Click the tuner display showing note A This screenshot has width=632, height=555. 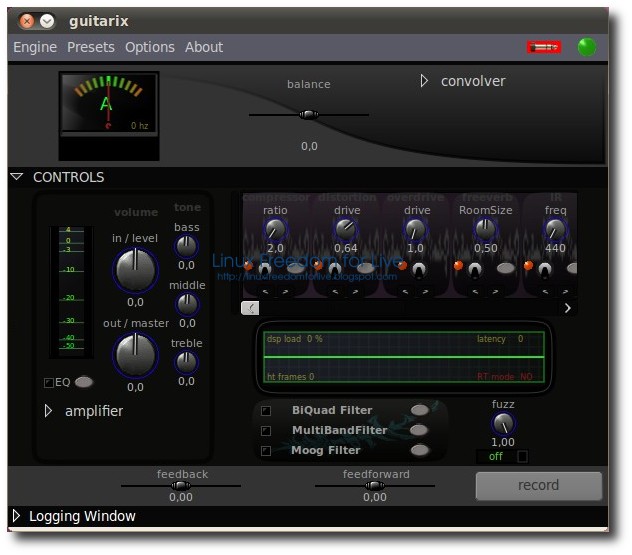(108, 103)
